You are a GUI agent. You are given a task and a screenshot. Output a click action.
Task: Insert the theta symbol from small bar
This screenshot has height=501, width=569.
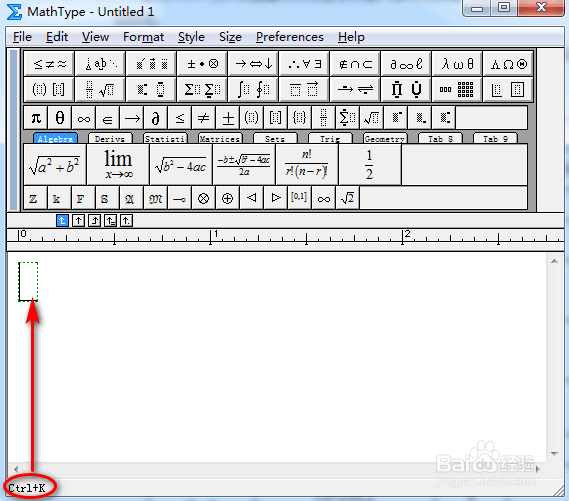pos(60,118)
